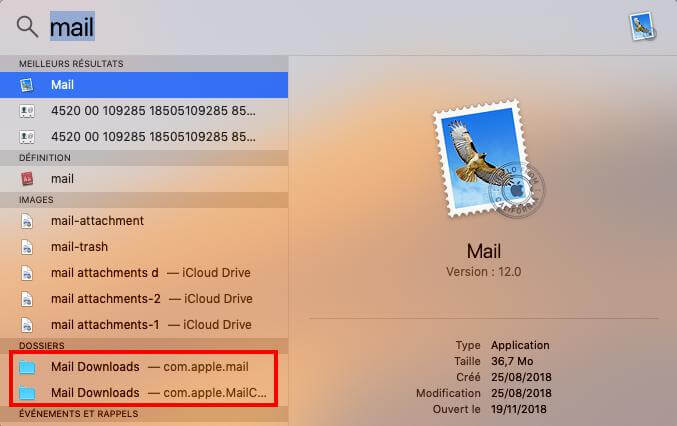The image size is (677, 426).
Task: Click the Mail app icon in top result row
Action: coord(27,85)
